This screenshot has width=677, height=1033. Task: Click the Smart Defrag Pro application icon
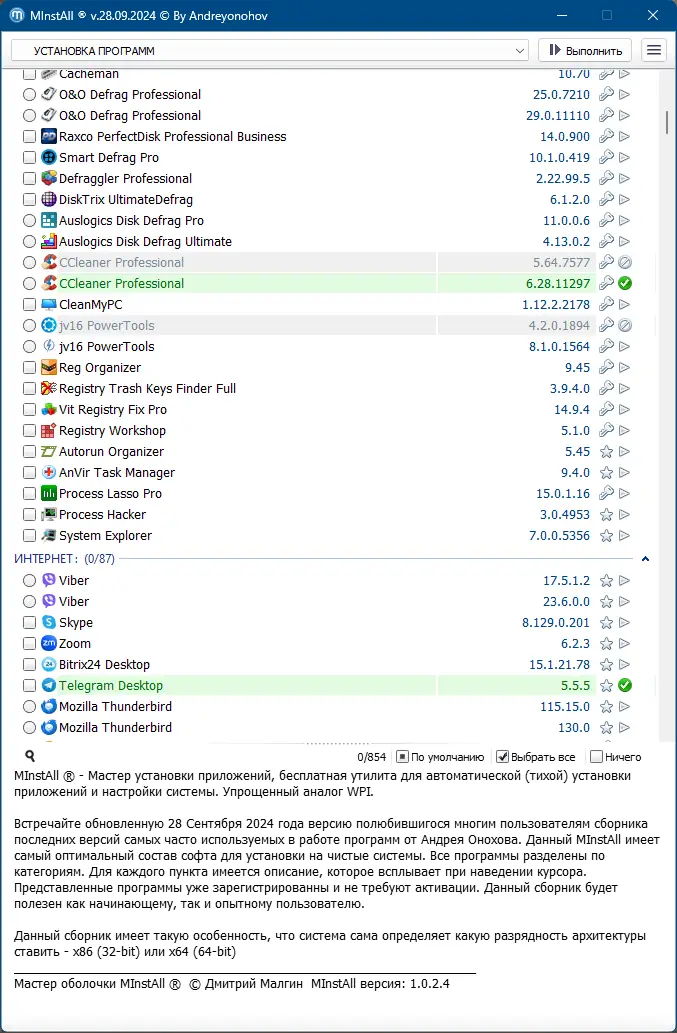(49, 157)
